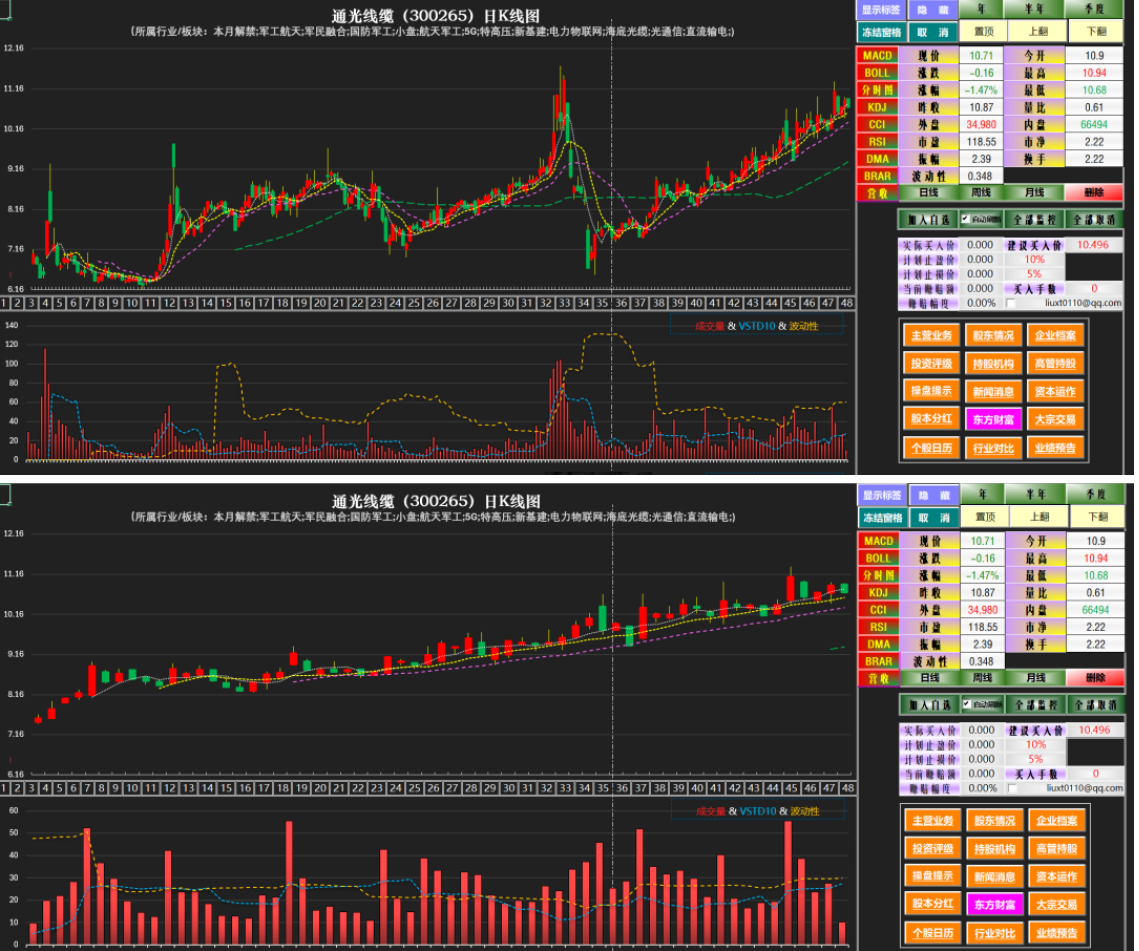Open 投资评级 in the upper panel
1139x951 pixels.
pyautogui.click(x=931, y=363)
